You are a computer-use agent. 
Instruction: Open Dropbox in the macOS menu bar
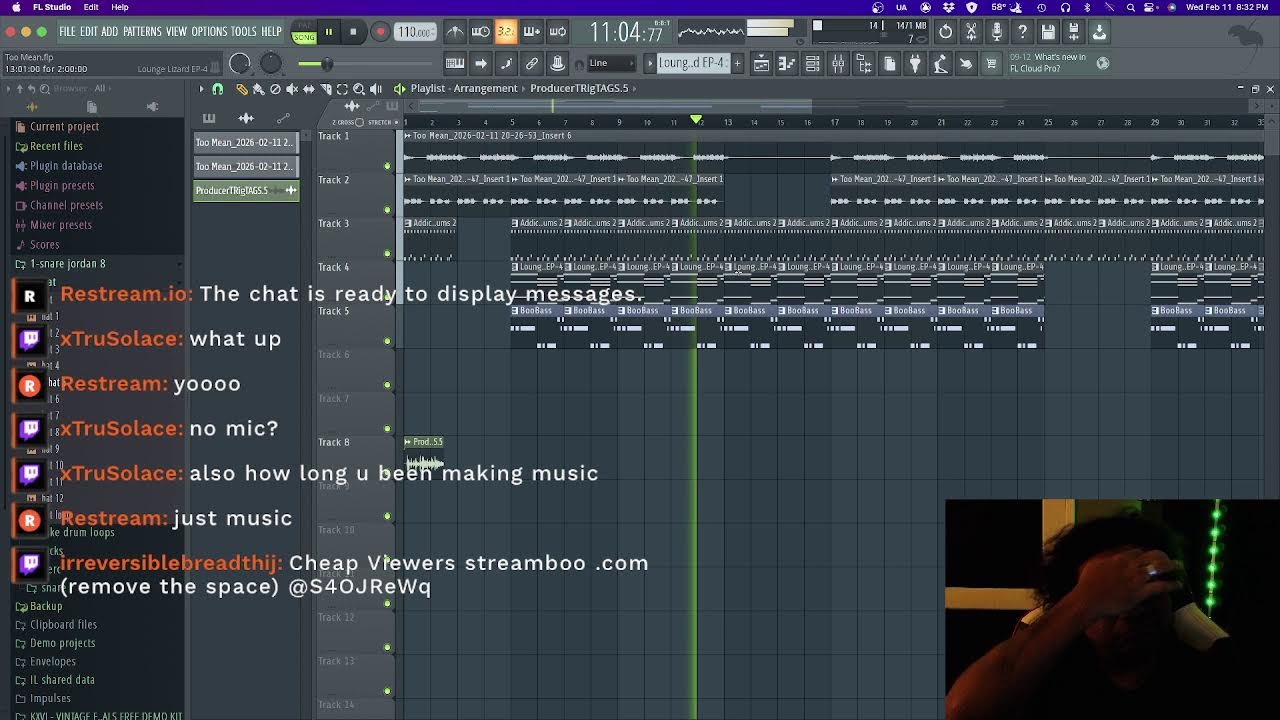pos(948,7)
